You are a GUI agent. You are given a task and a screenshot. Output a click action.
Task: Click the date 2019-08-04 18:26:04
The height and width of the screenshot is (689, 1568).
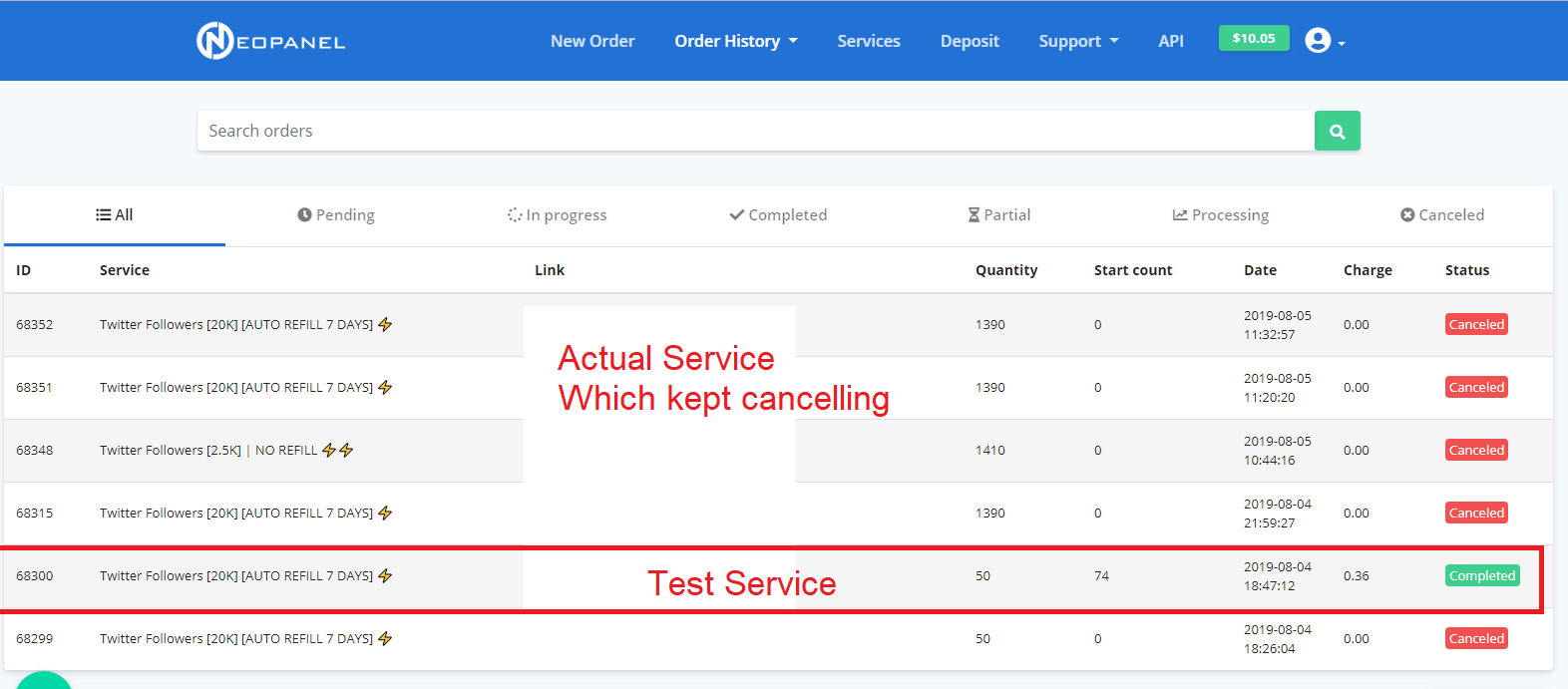coord(1278,639)
